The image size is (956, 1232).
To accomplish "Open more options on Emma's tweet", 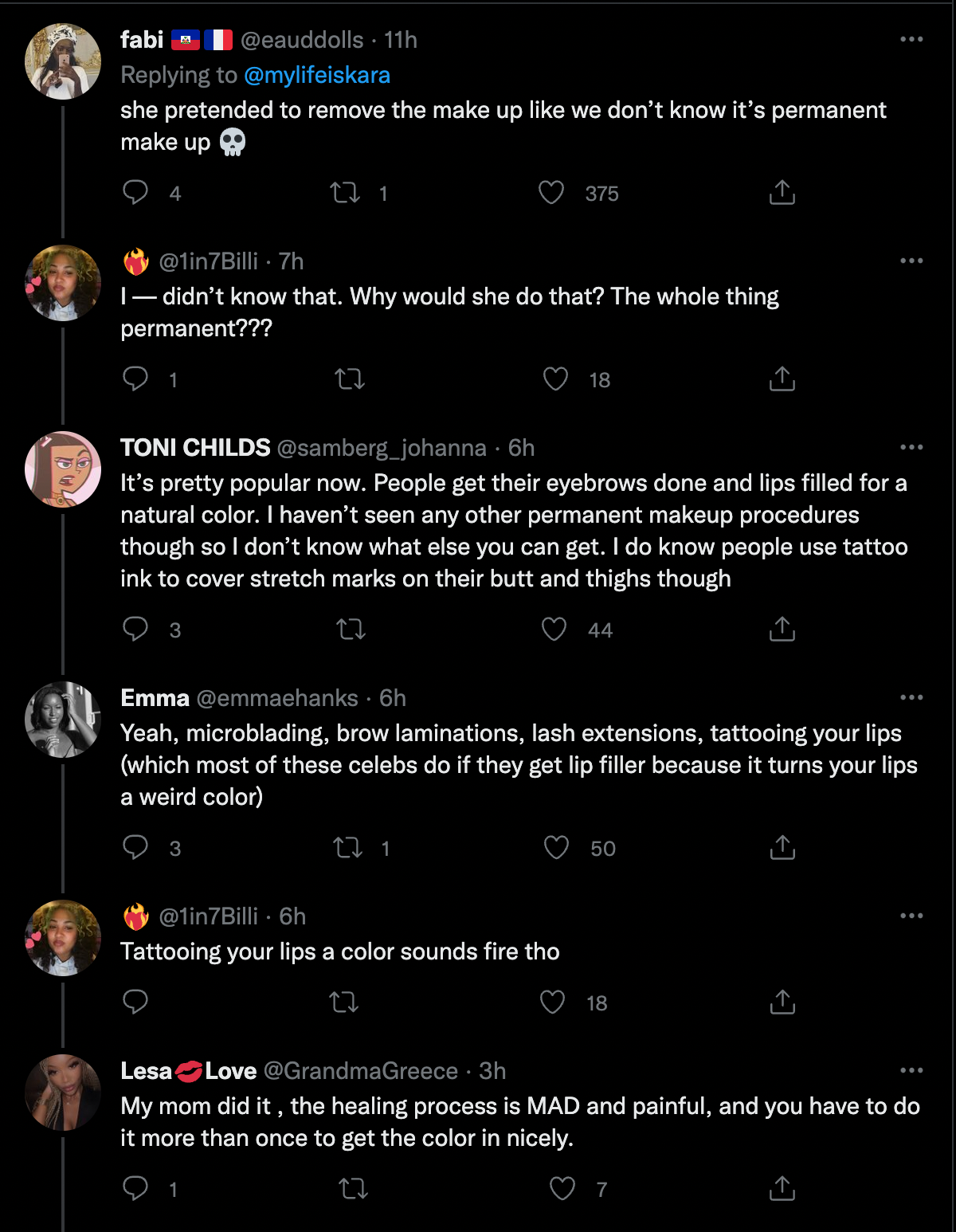I will click(911, 698).
